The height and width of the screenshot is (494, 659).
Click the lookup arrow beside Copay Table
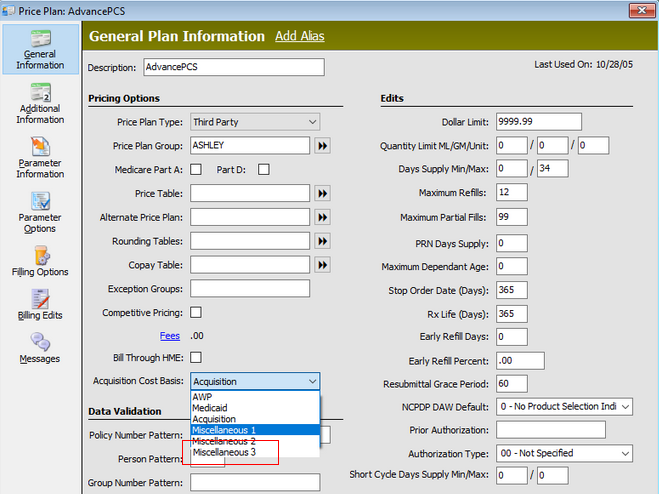tap(322, 265)
